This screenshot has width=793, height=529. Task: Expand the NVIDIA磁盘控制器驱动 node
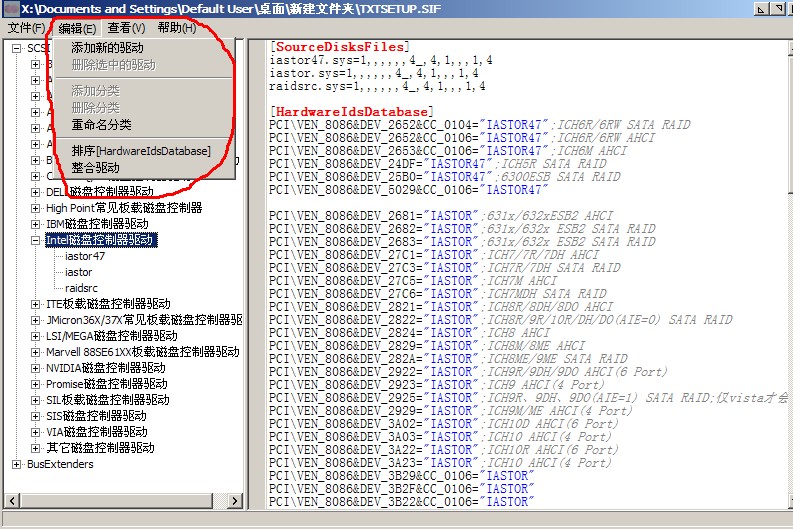35,368
